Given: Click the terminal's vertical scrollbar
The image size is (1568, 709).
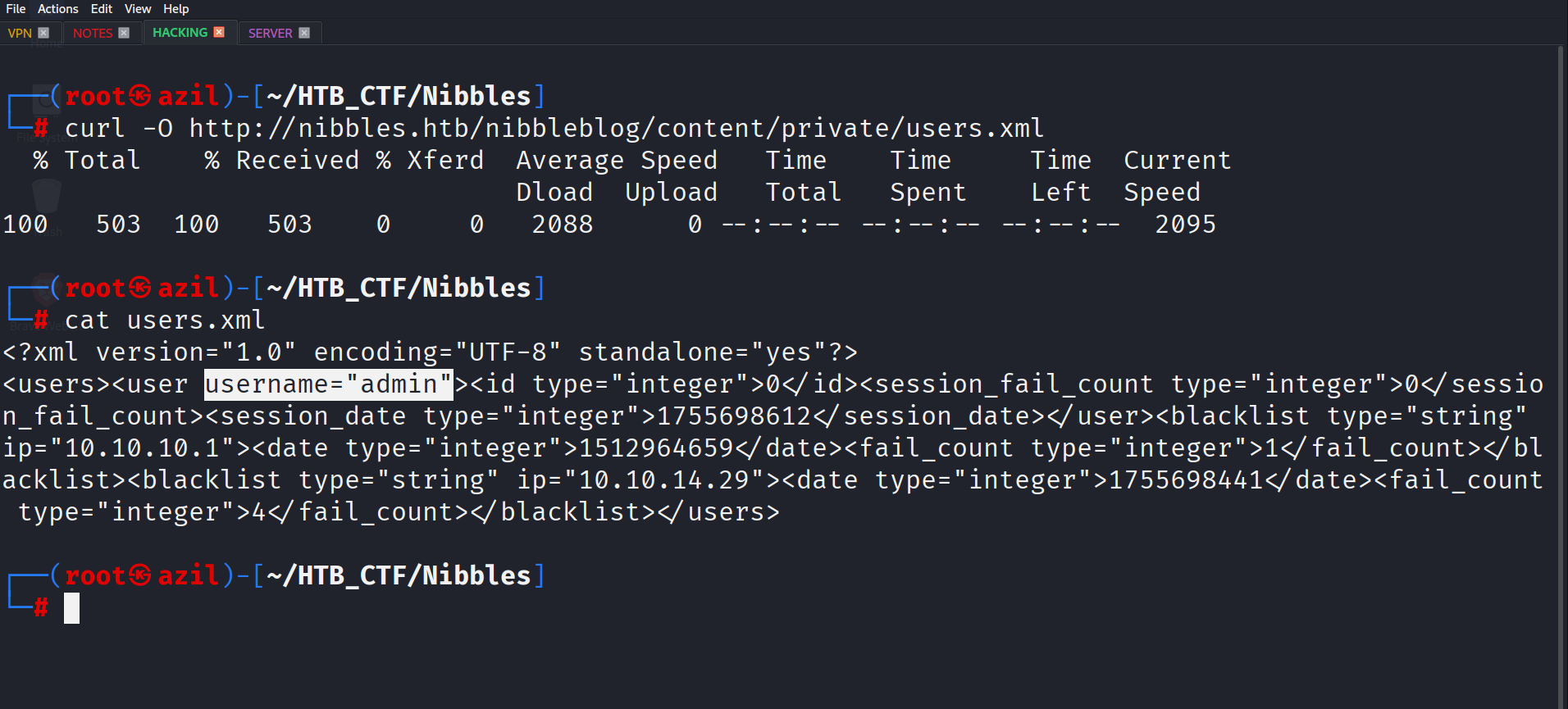Looking at the screenshot, I should tap(1560, 369).
